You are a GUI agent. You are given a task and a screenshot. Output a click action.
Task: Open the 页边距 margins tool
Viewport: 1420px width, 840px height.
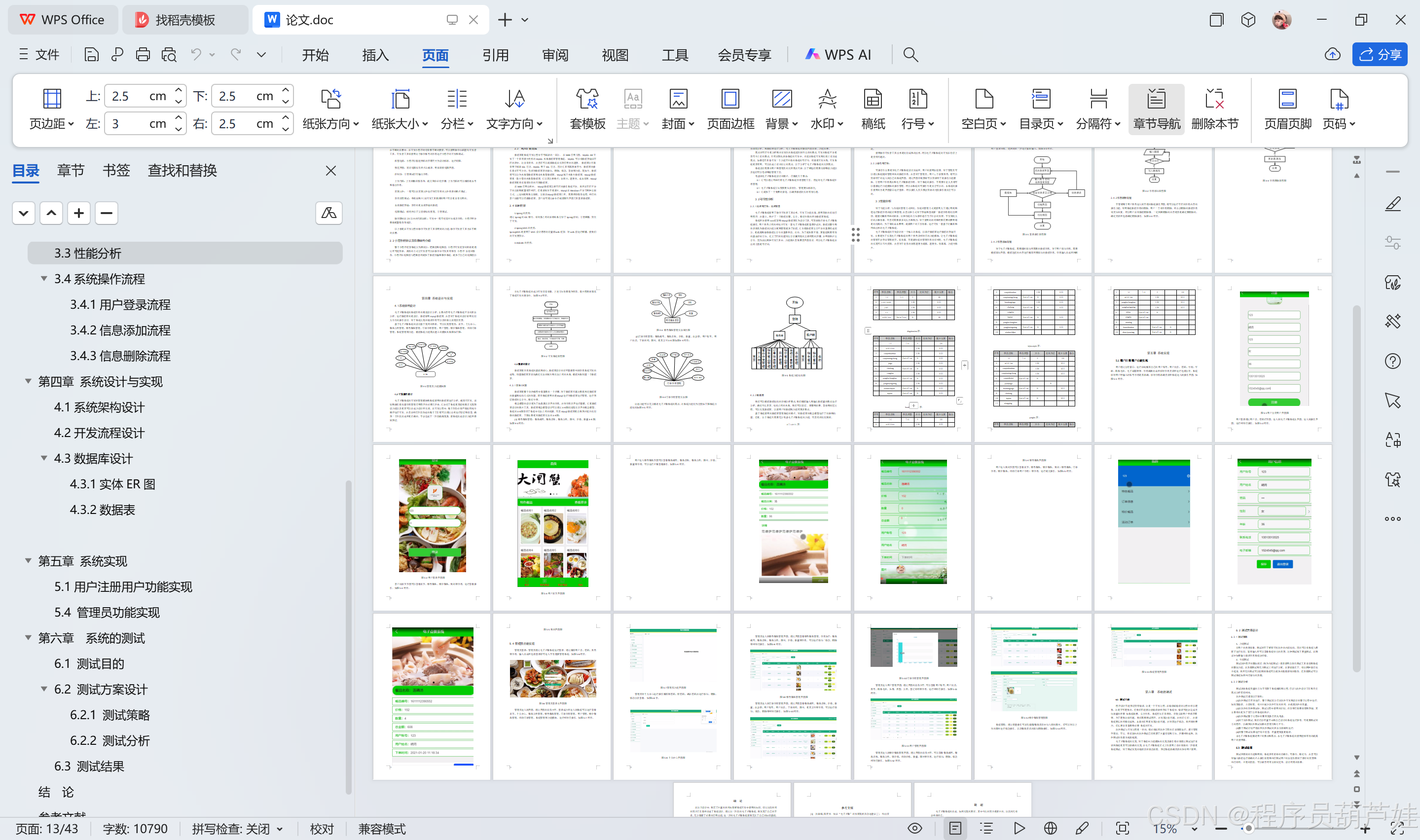[51, 109]
